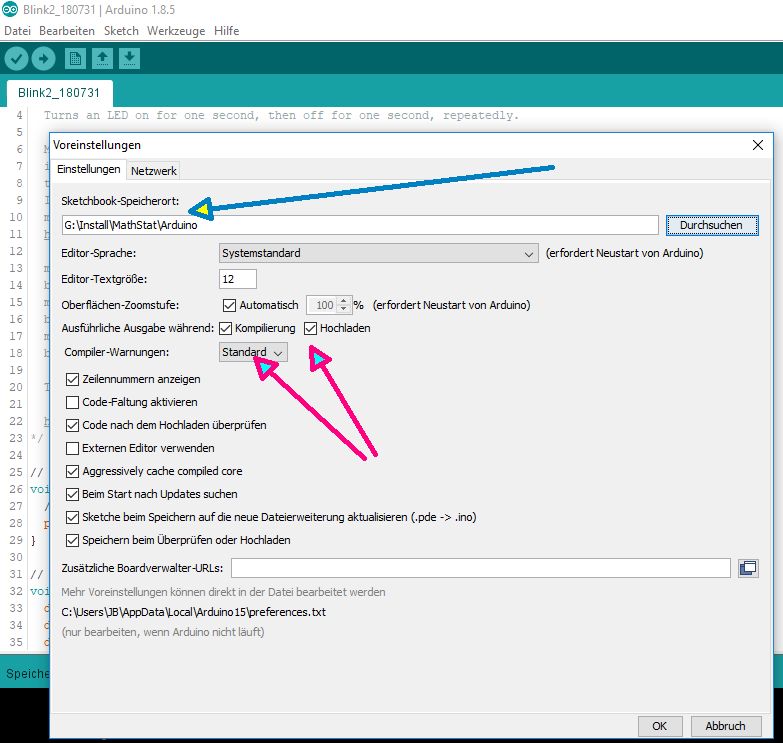Open the Compiler-Warnungen Standard dropdown
Image resolution: width=783 pixels, height=743 pixels.
(x=253, y=352)
